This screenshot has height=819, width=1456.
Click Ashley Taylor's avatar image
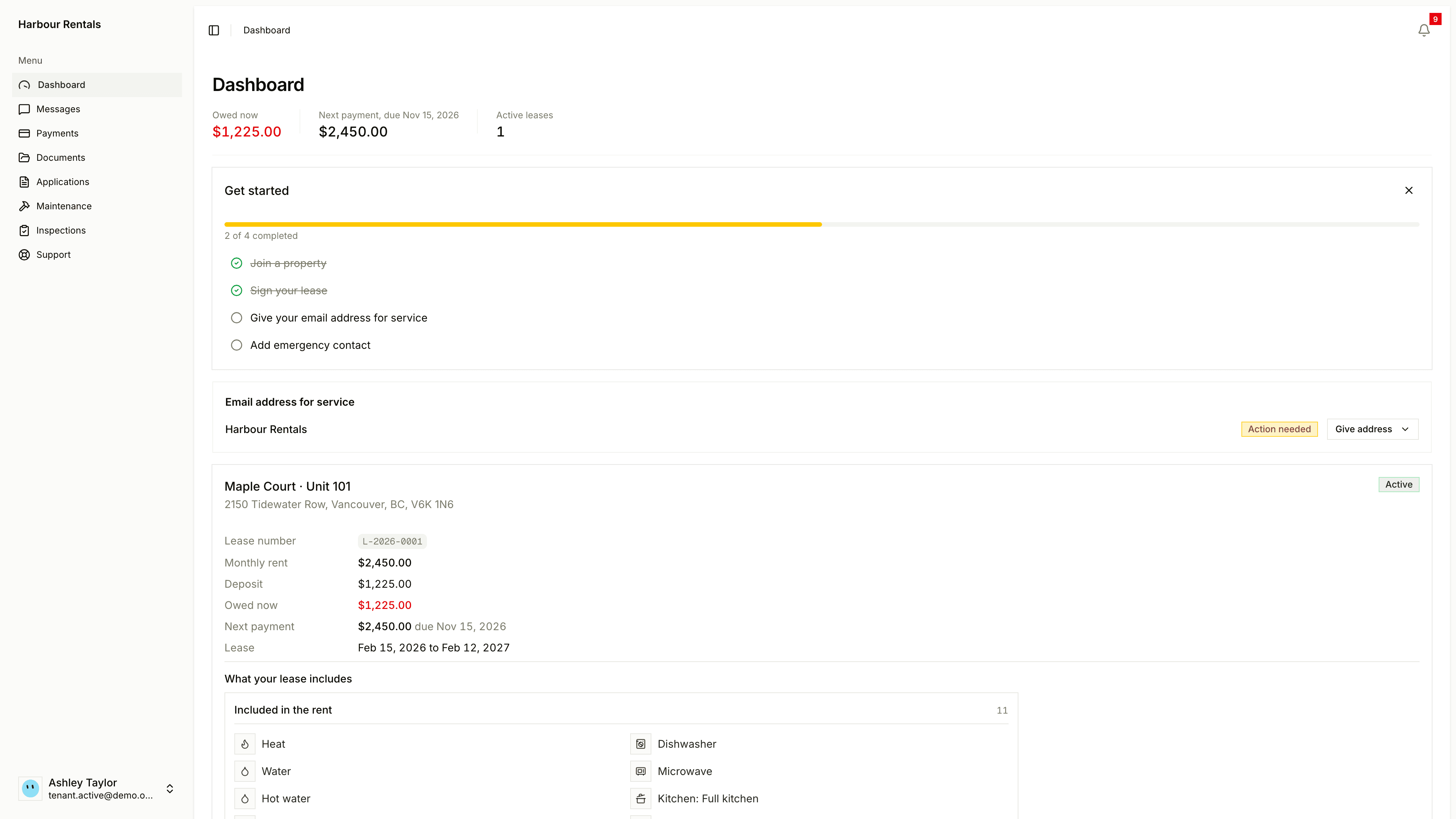click(x=30, y=788)
